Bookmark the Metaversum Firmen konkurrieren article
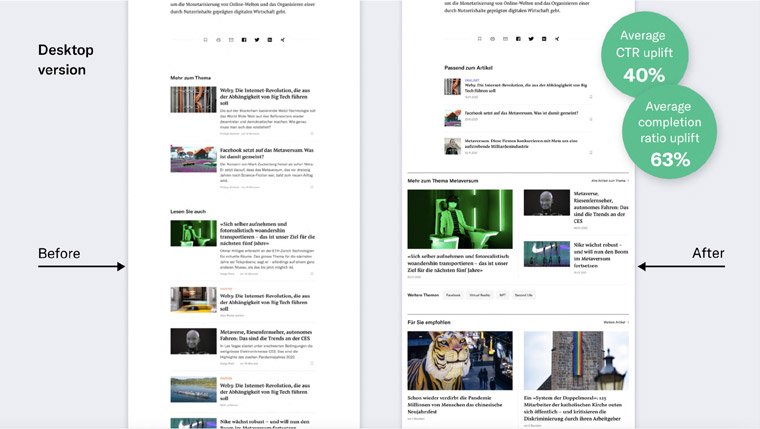 [590, 152]
